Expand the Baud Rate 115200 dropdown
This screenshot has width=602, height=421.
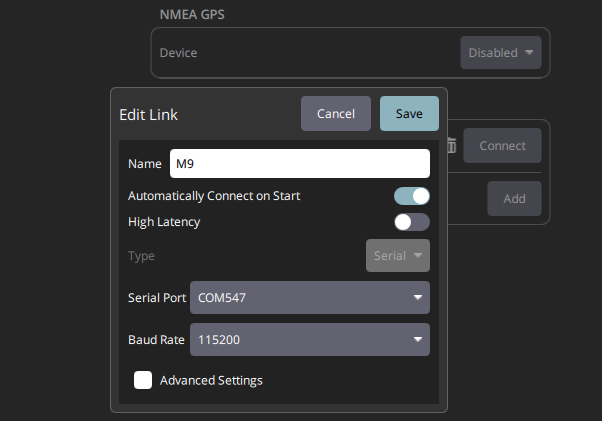click(309, 340)
